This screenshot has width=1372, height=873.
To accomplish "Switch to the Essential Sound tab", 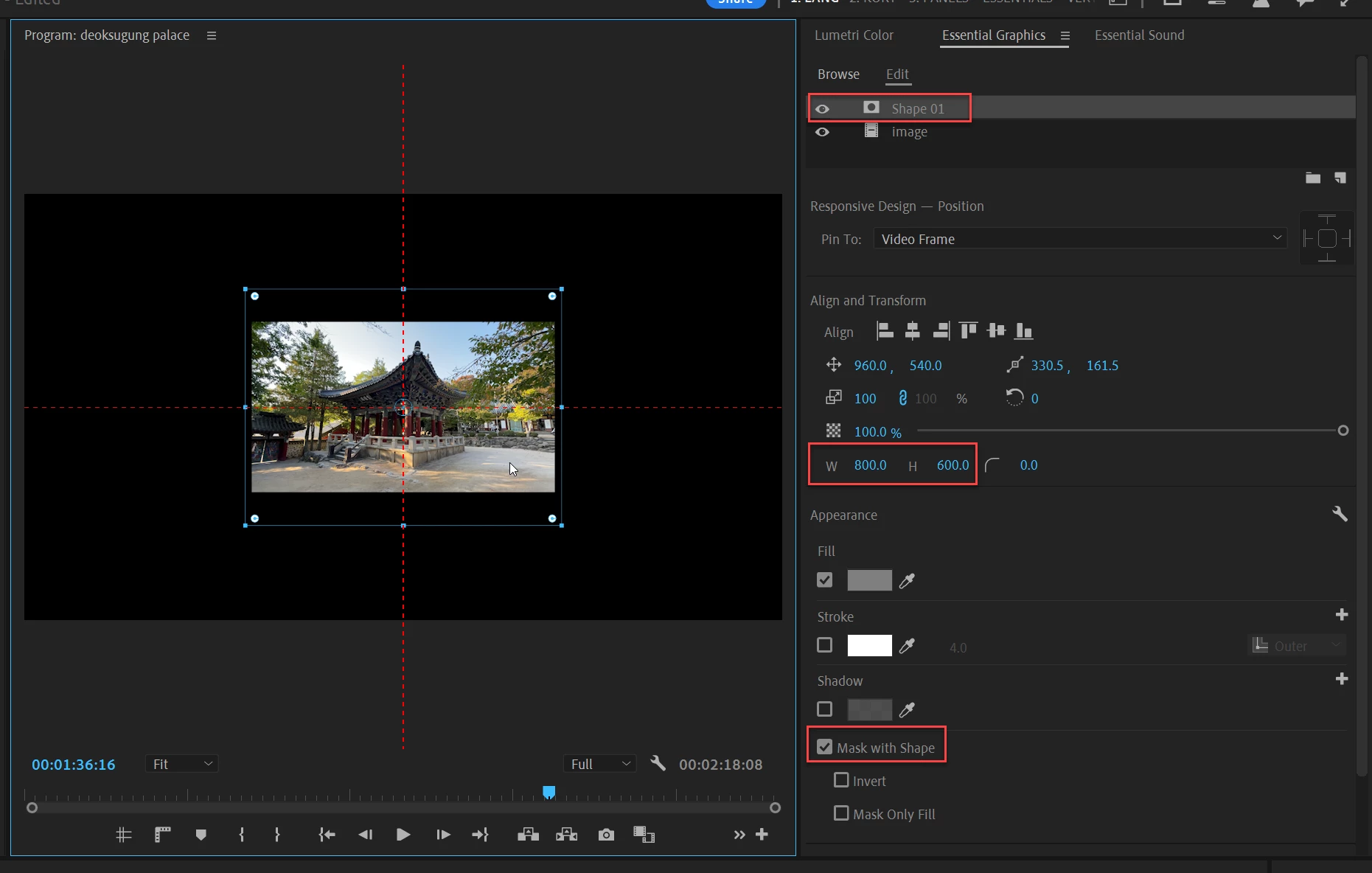I will pyautogui.click(x=1140, y=35).
